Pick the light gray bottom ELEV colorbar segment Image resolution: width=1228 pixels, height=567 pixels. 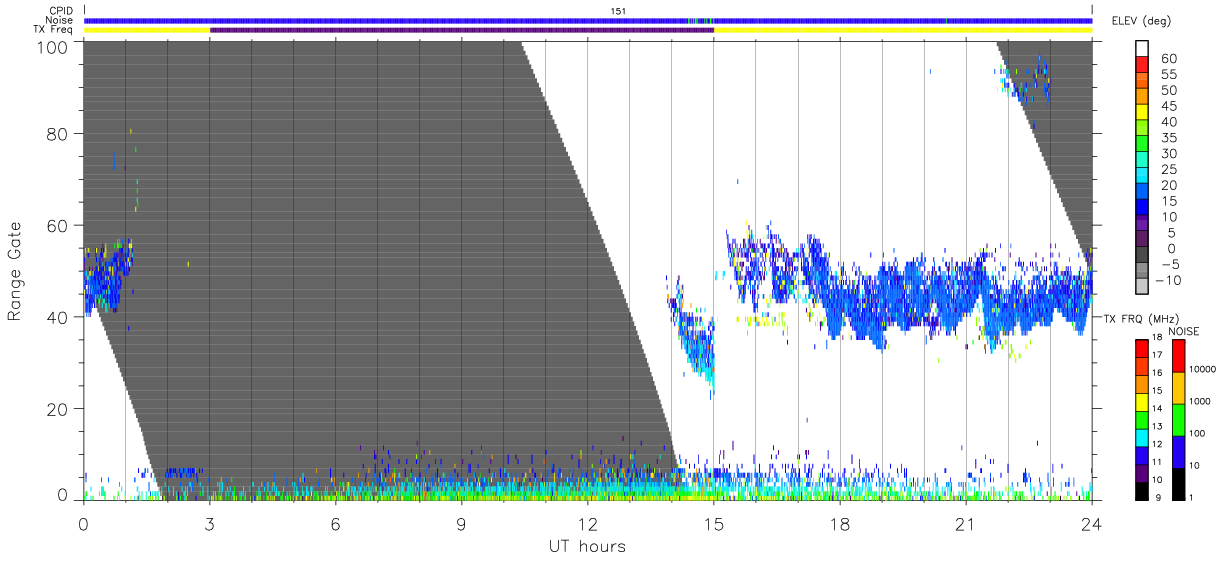(1143, 286)
